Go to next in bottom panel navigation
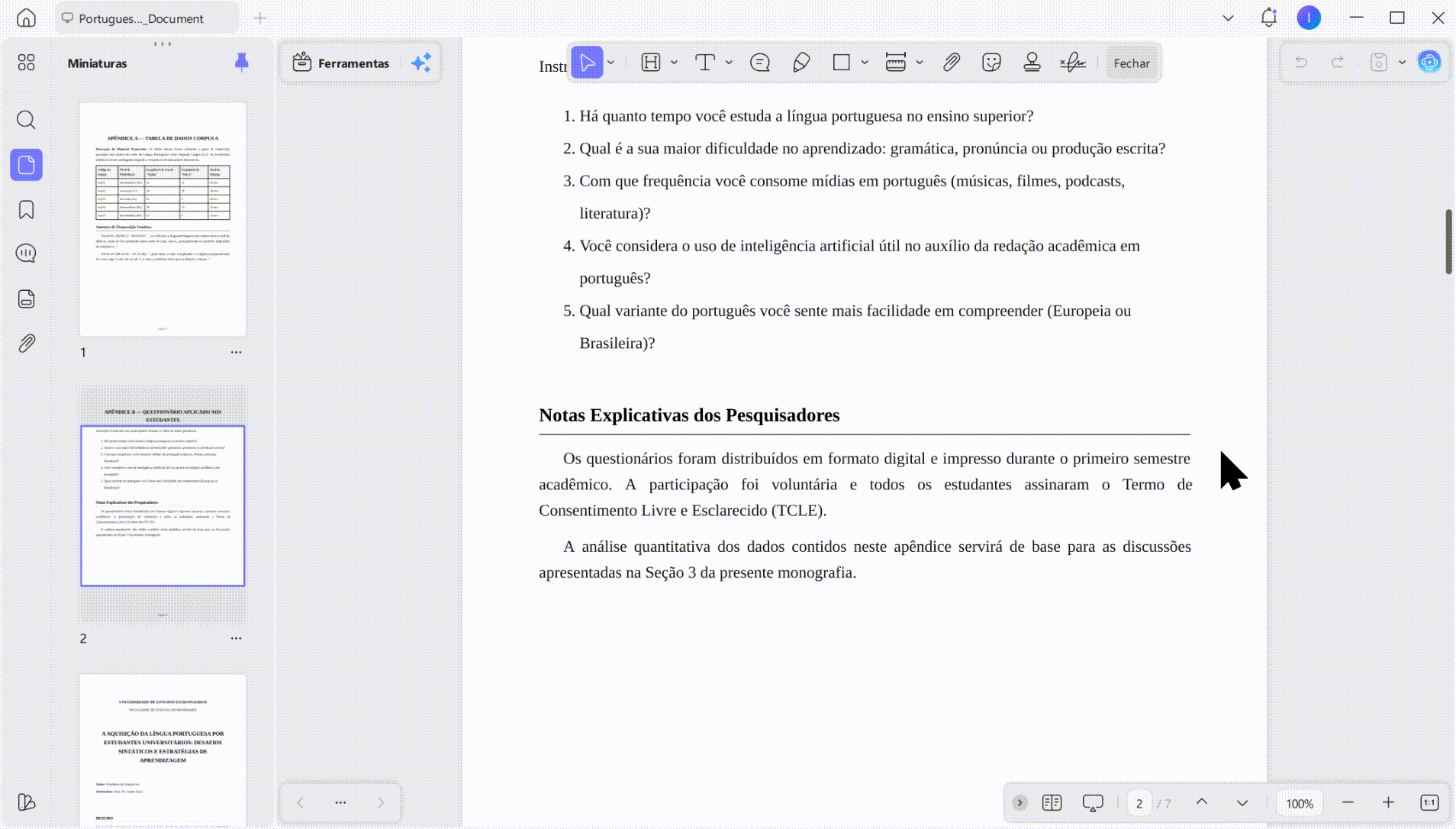 [382, 802]
